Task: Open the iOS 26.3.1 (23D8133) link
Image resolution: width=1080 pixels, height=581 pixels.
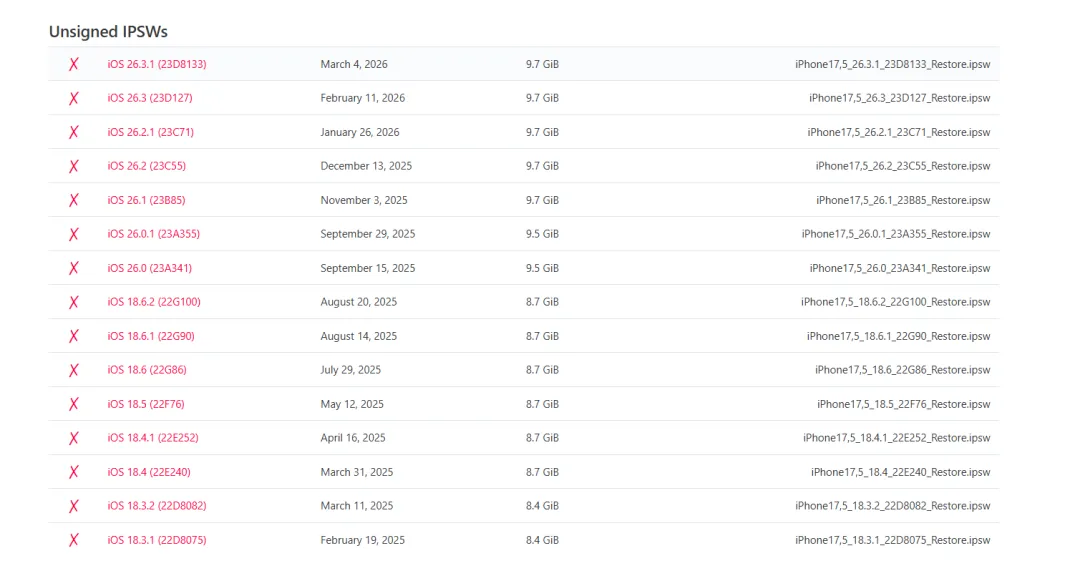Action: [157, 64]
